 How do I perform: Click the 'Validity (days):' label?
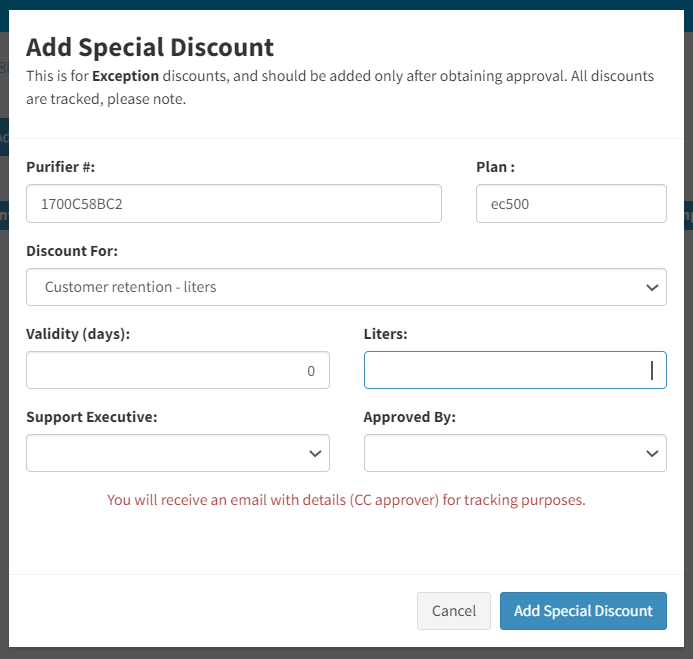(x=78, y=334)
